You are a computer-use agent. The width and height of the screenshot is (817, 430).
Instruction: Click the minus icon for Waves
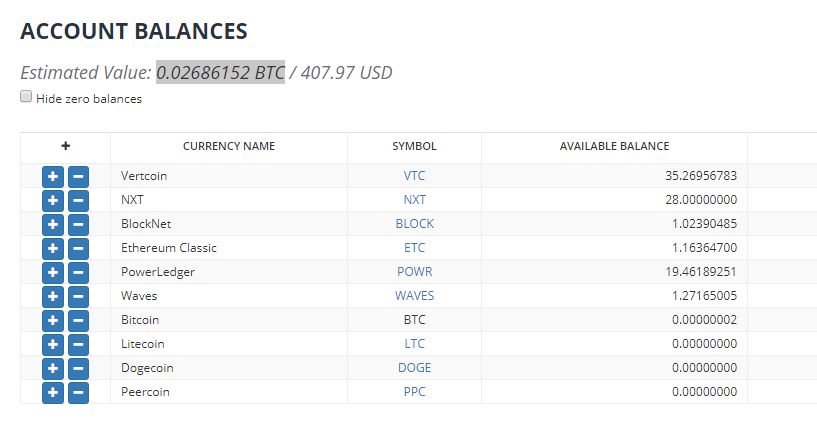coord(78,296)
